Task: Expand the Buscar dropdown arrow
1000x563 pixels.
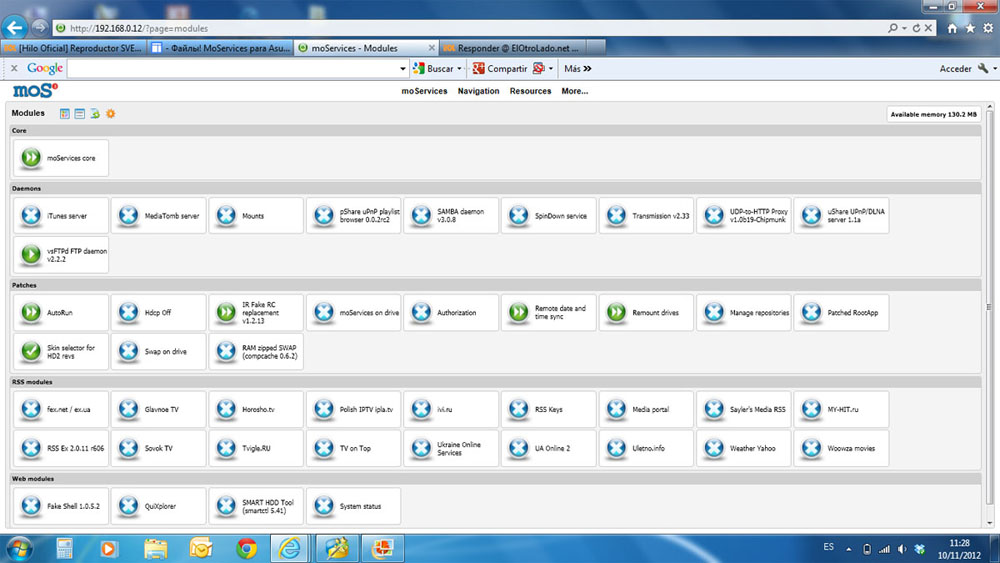Action: click(x=460, y=69)
